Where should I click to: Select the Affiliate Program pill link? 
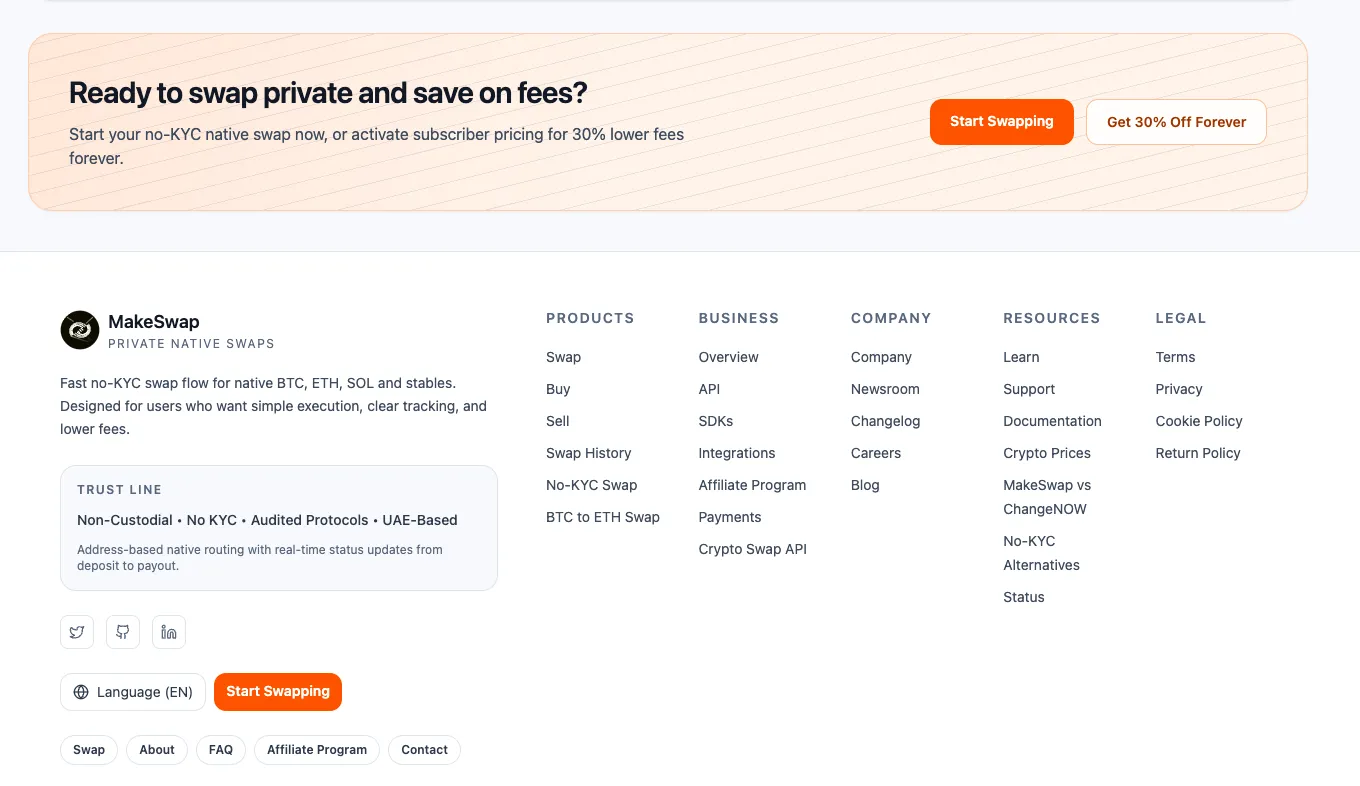[317, 750]
